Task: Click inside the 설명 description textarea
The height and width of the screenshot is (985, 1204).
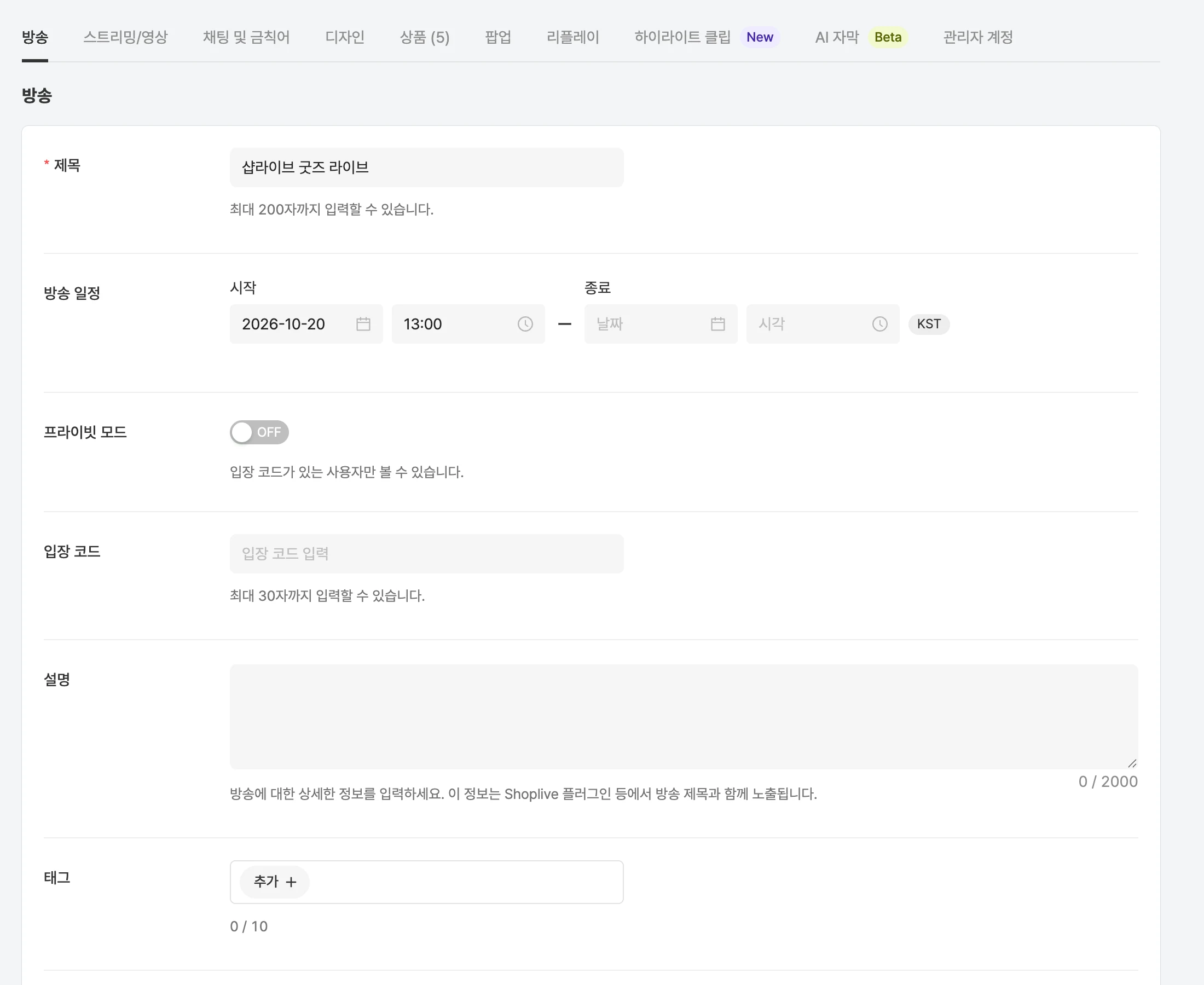Action: [x=684, y=717]
